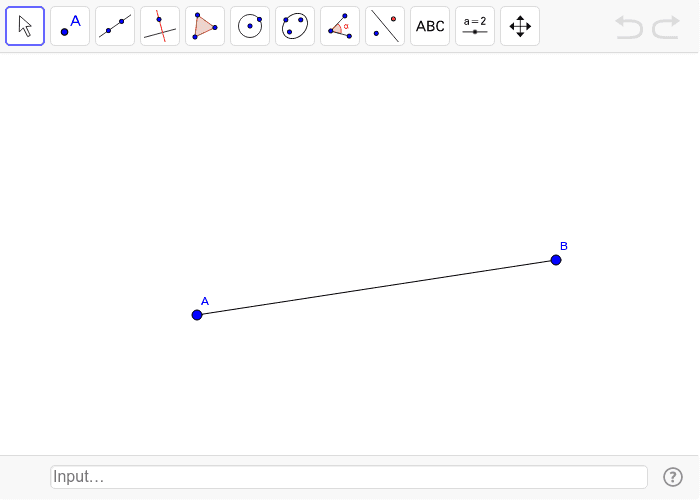Select point B on the canvas
The height and width of the screenshot is (500, 700).
[x=556, y=260]
